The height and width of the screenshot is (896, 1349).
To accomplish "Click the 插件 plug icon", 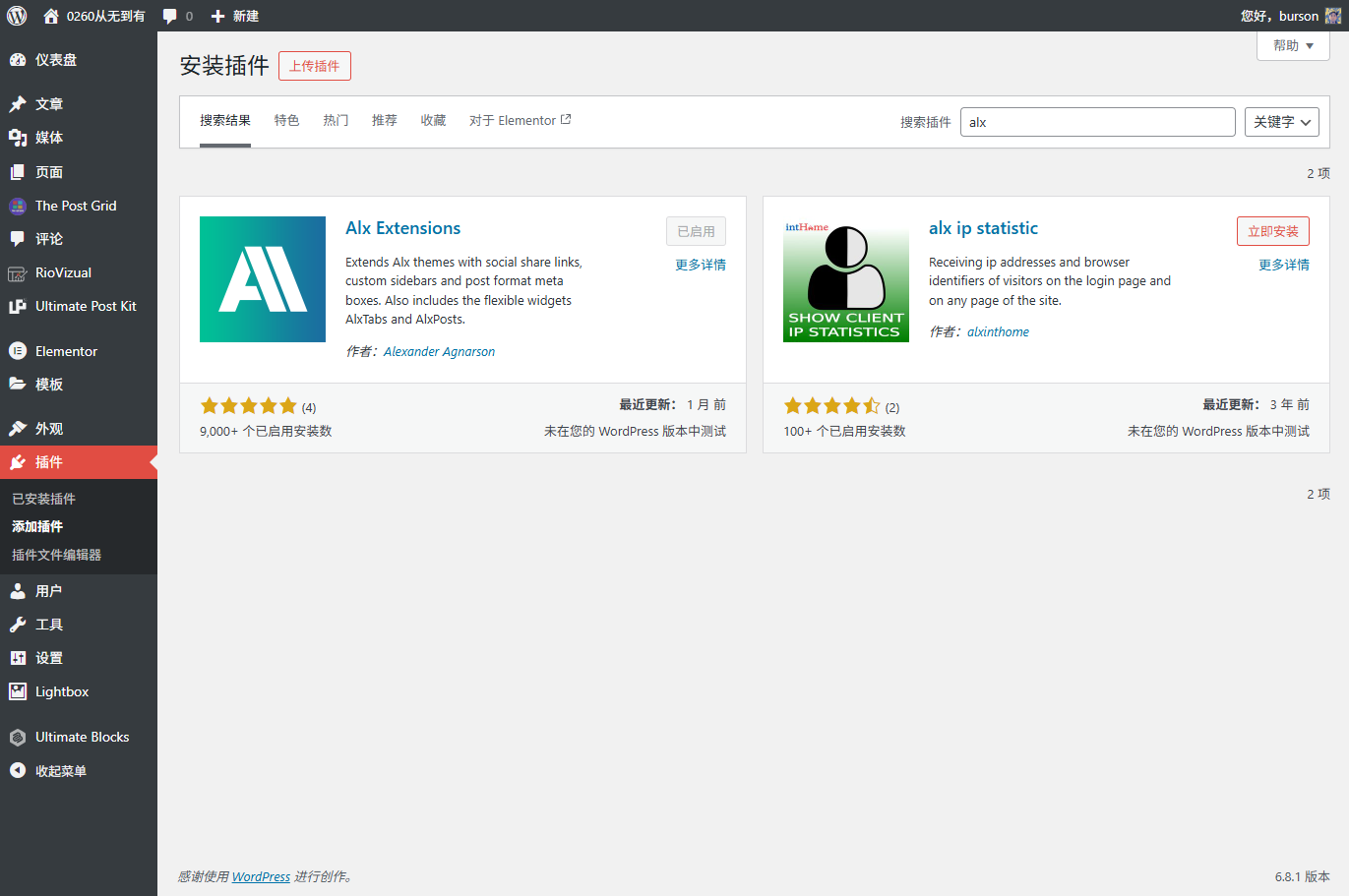I will pyautogui.click(x=18, y=462).
